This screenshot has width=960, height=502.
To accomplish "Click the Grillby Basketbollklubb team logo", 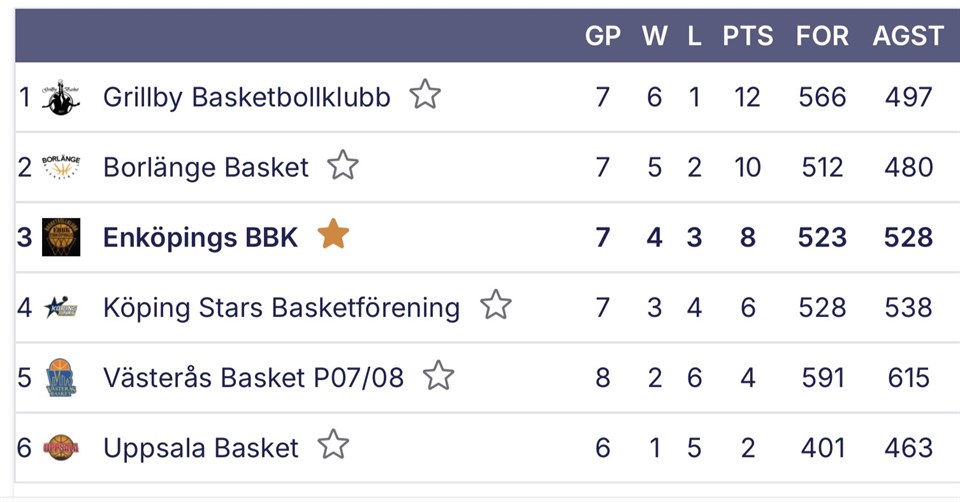I will coord(61,97).
